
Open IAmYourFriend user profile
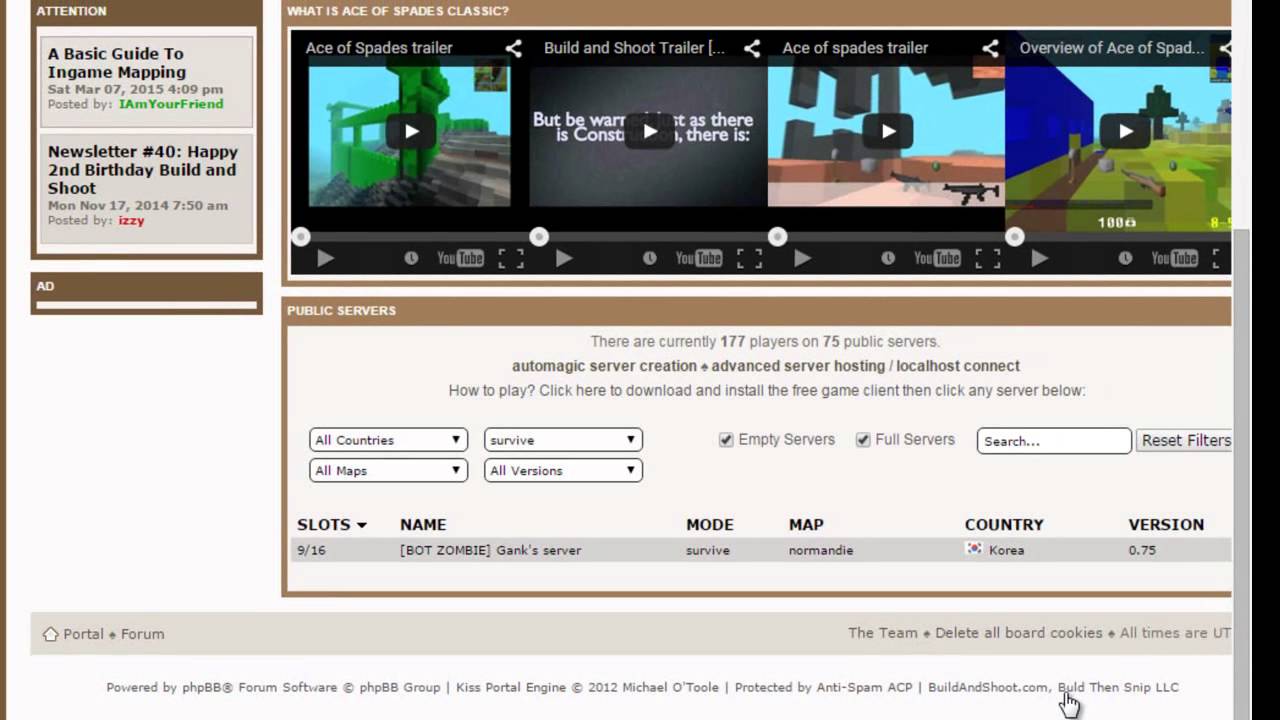point(171,104)
